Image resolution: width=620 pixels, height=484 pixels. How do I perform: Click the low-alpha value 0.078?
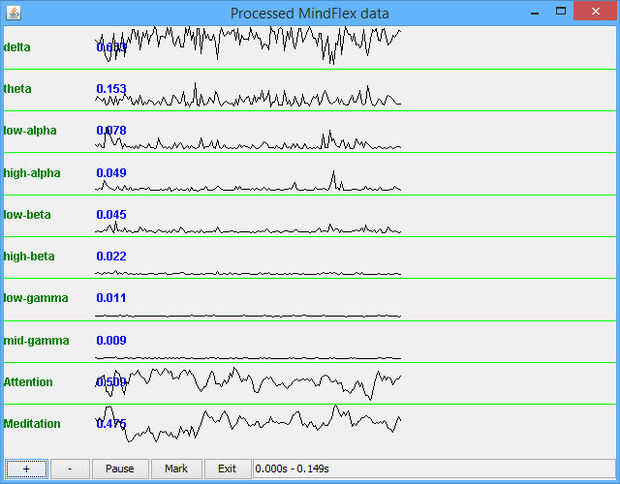pos(111,130)
